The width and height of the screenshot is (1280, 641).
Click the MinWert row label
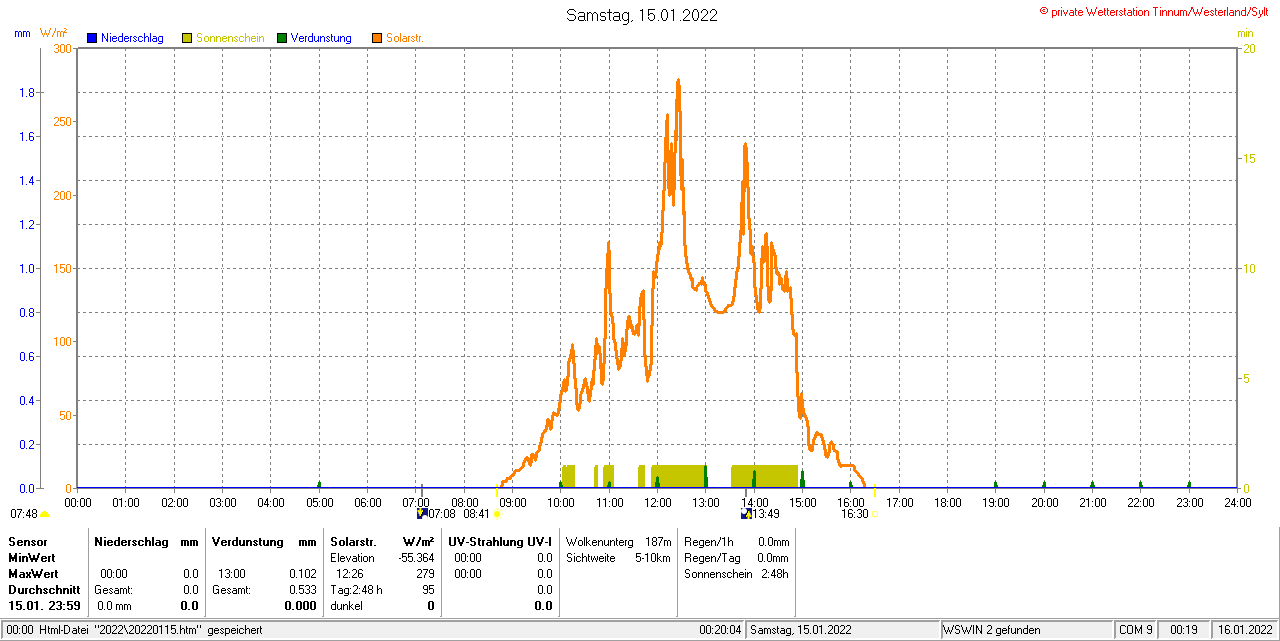(32, 557)
